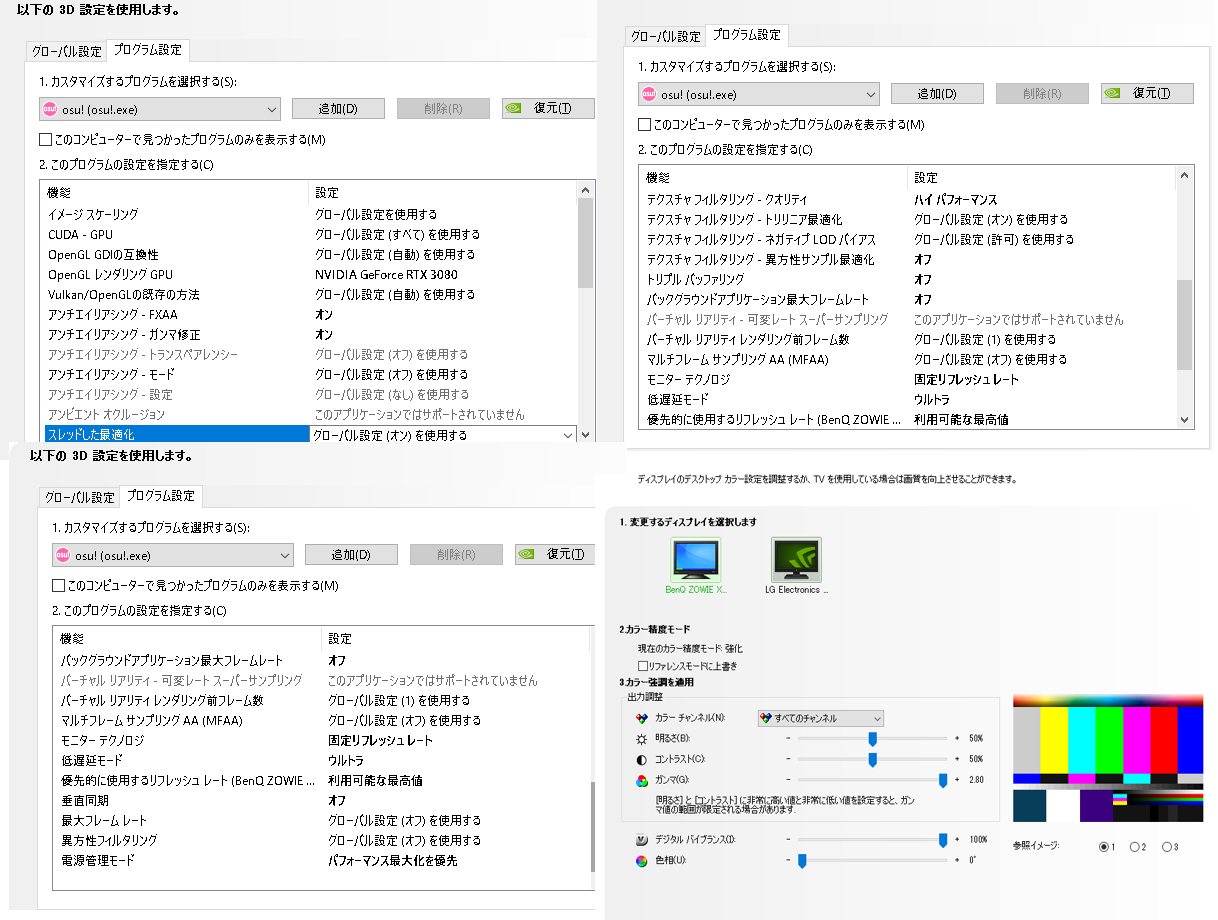The image size is (1218, 920).
Task: Select the BenQ ZOWIE display icon
Action: 695,560
